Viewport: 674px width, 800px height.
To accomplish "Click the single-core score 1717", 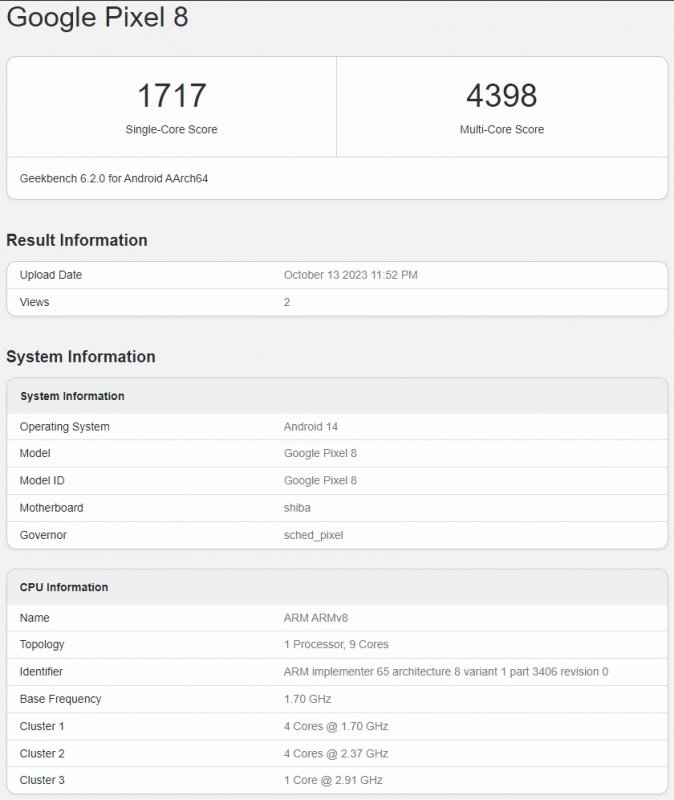I will click(171, 96).
